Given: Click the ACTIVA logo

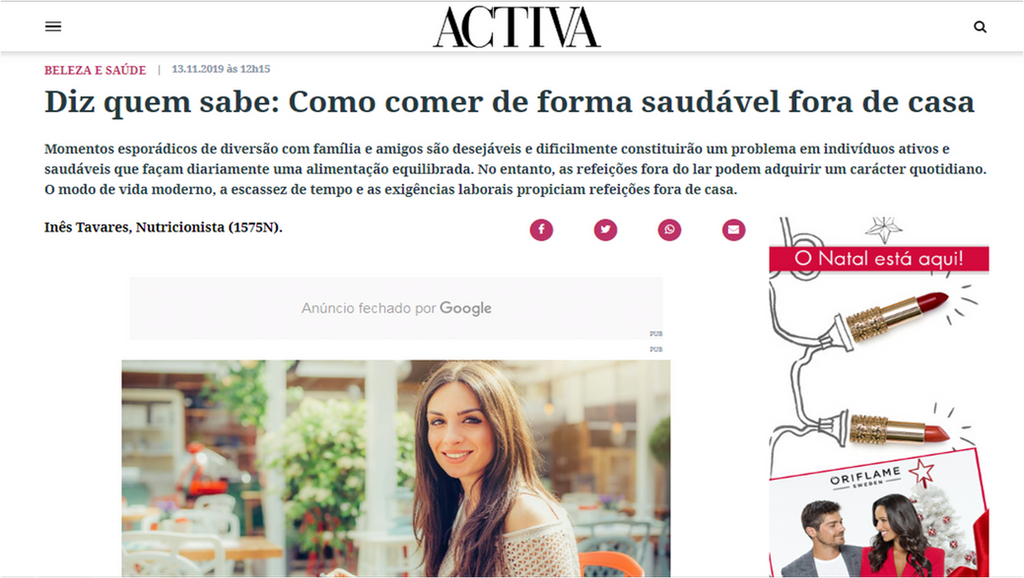Looking at the screenshot, I should [517, 27].
